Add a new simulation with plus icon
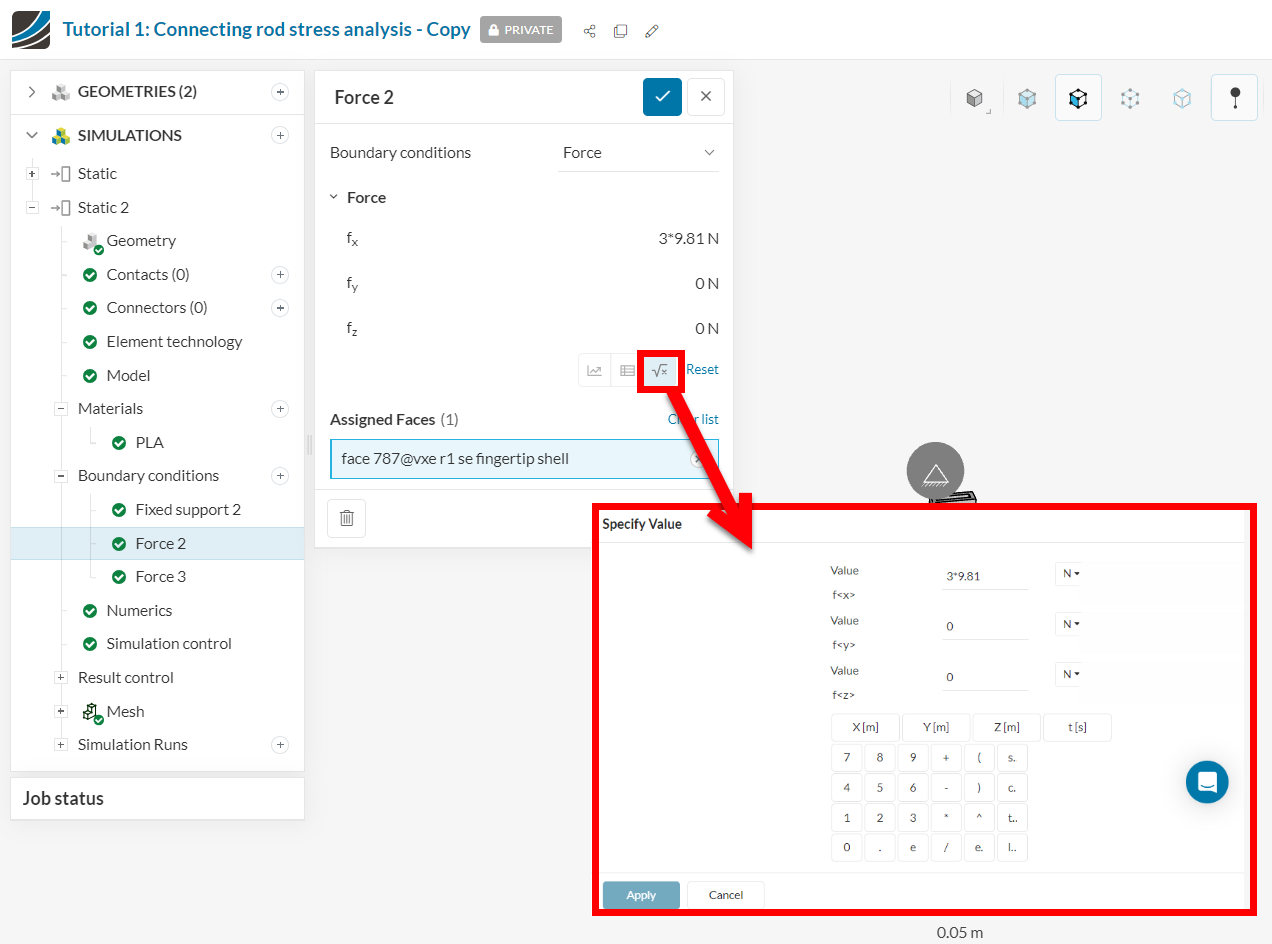Screen dimensions: 1272x944 [280, 135]
